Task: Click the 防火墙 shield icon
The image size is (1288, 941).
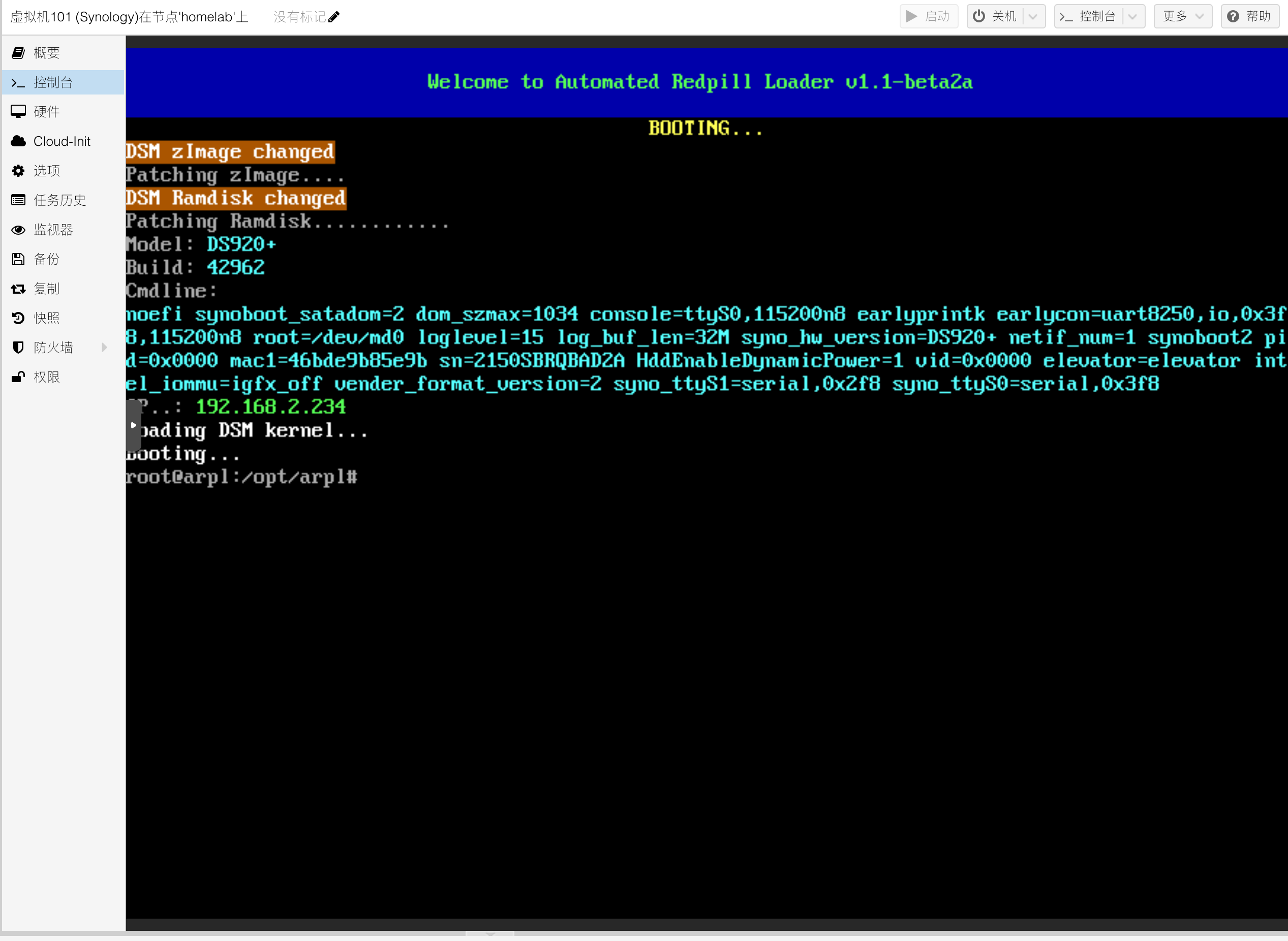Action: pos(18,348)
